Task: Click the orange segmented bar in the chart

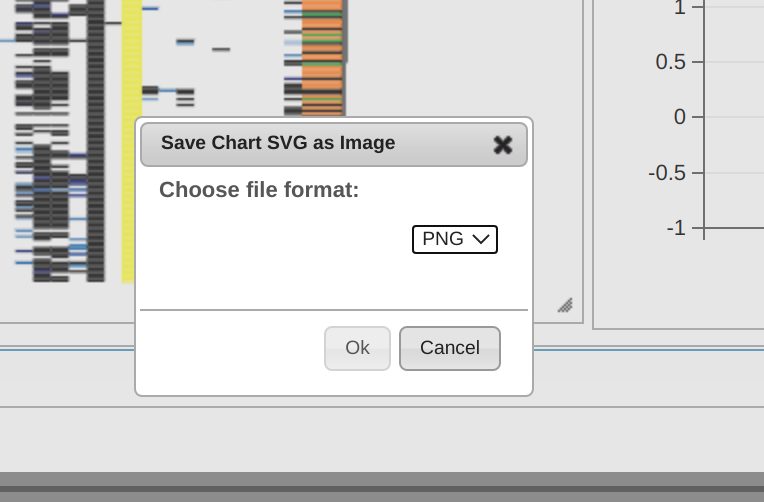Action: tap(322, 58)
